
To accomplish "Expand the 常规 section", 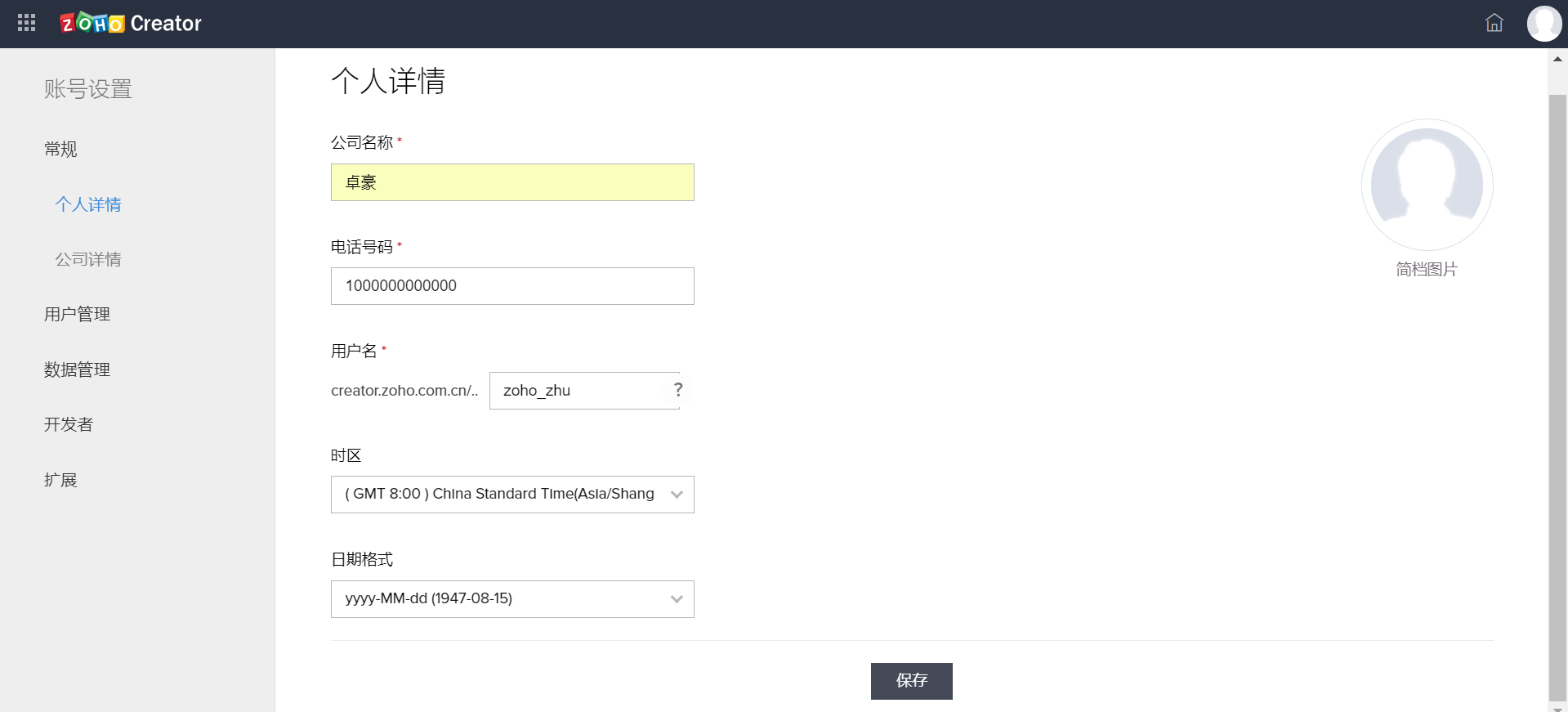I will 60,149.
